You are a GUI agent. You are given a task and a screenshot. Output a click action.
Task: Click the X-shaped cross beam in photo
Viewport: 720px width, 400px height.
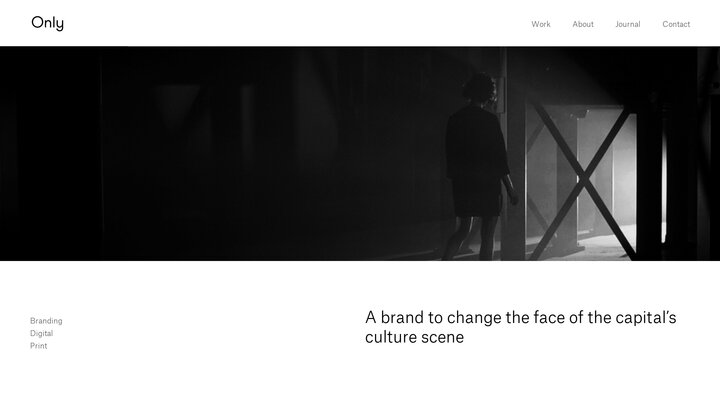click(x=583, y=181)
